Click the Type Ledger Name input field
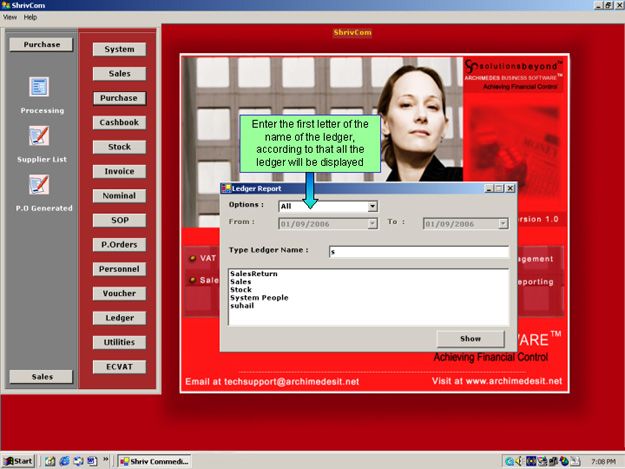Screen dimensions: 625x469 (419, 252)
